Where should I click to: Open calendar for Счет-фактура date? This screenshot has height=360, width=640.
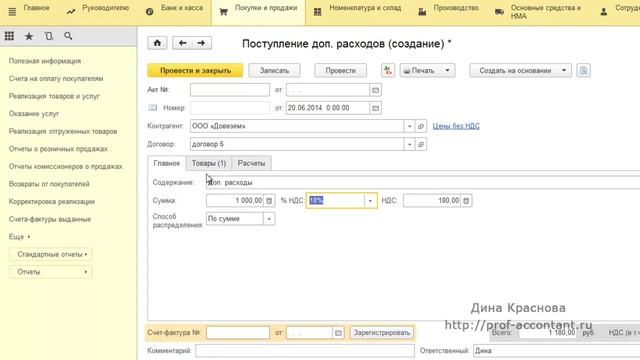[x=338, y=333]
